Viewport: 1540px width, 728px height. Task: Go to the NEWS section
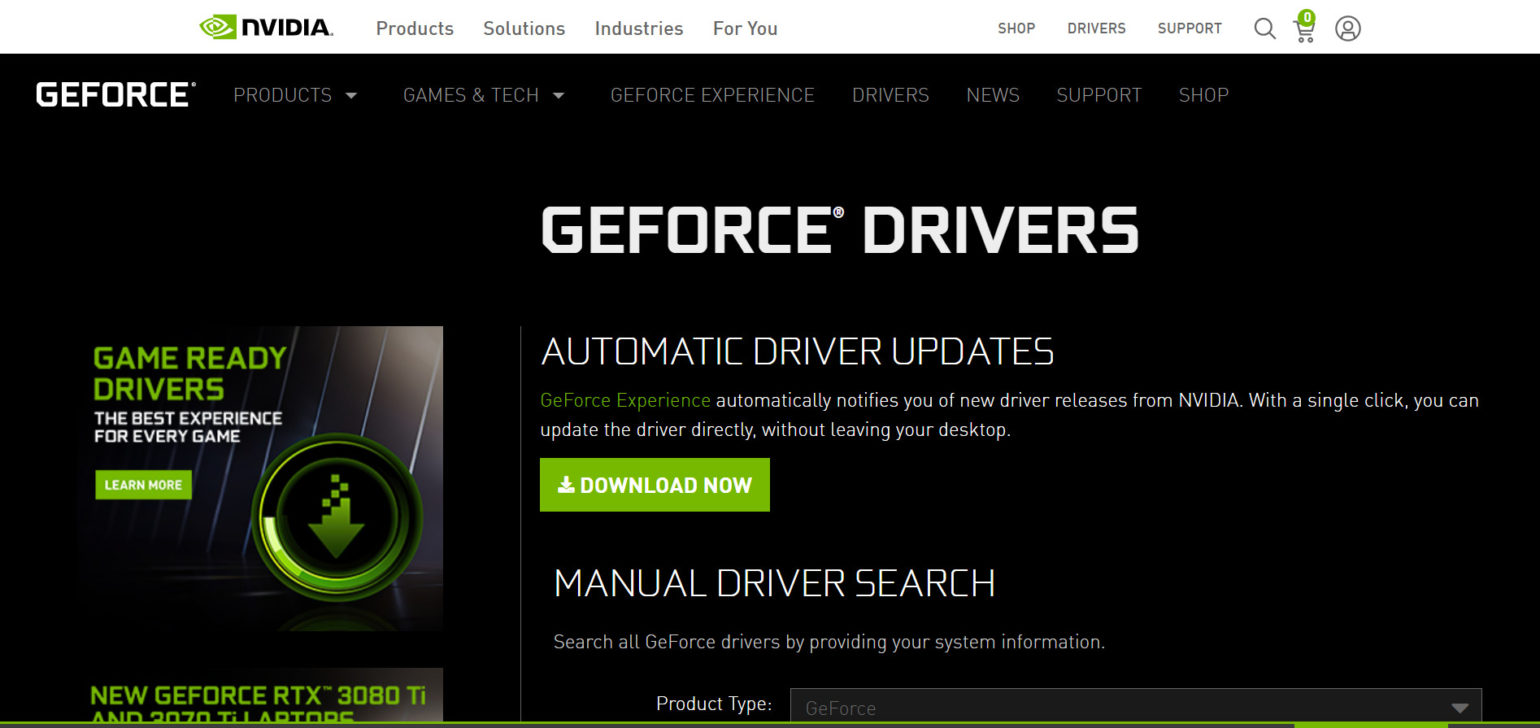[x=992, y=95]
